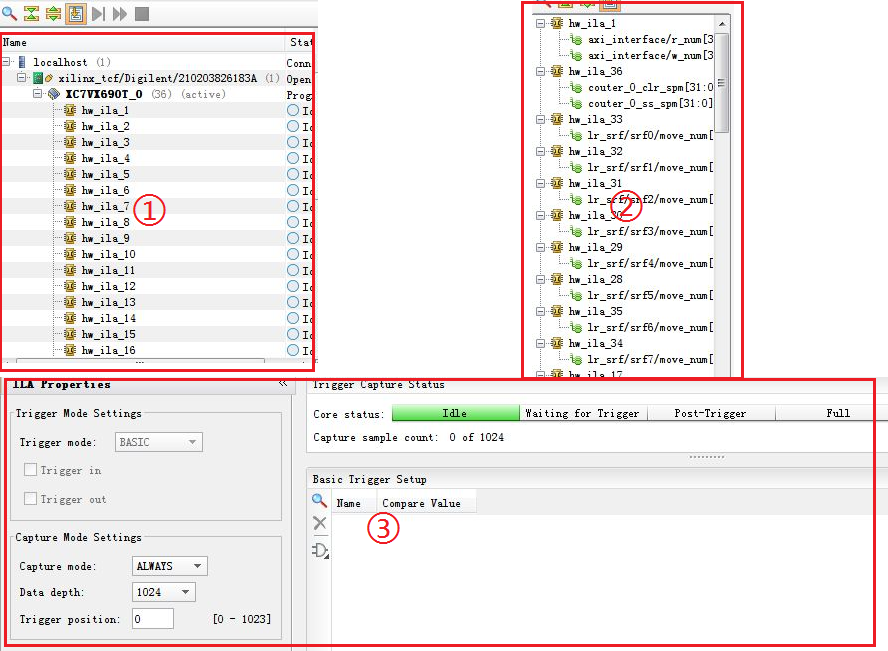Select the hw_ila_16 core row
Screen dimensions: 888x651
[x=108, y=350]
